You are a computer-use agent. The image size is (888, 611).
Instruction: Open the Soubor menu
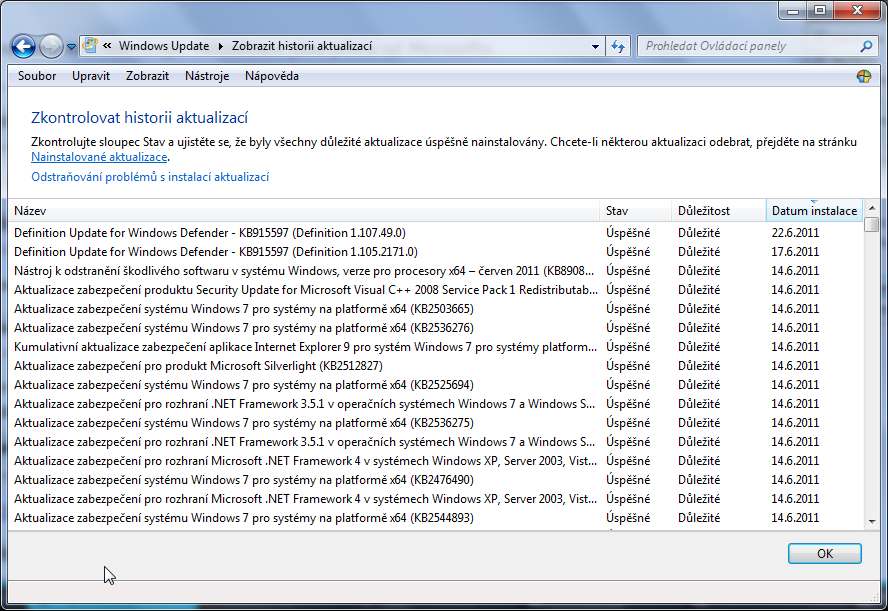click(37, 76)
